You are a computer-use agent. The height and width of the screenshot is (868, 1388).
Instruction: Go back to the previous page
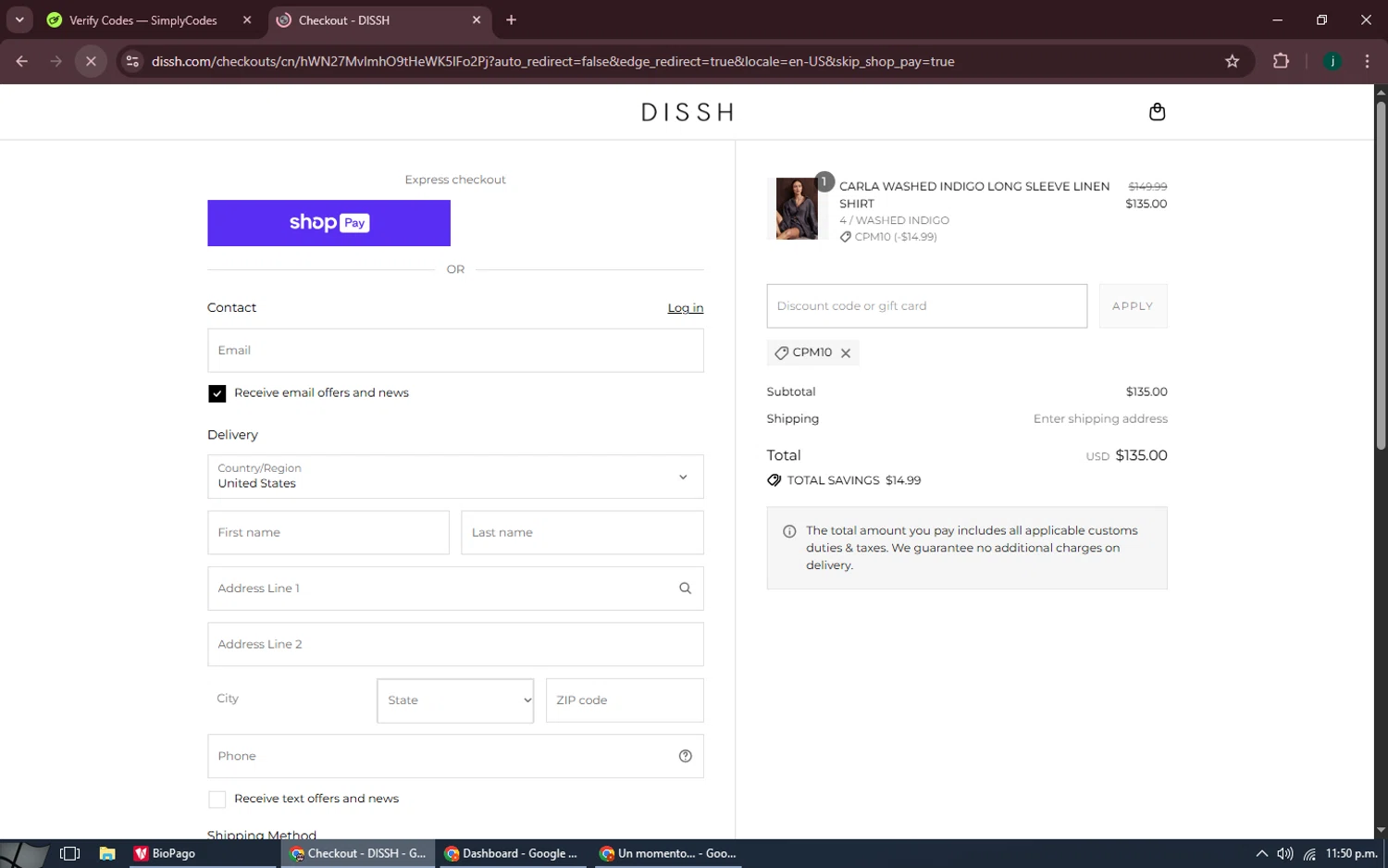coord(22,62)
